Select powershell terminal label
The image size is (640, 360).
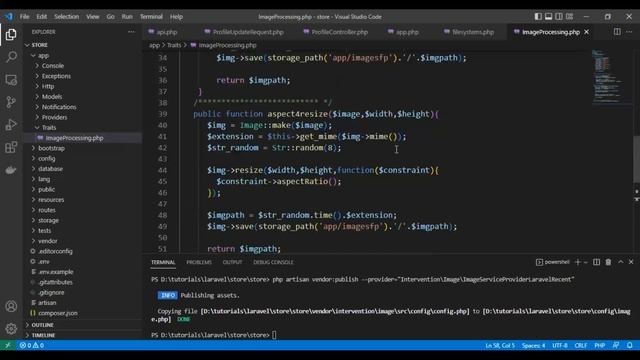(x=553, y=262)
